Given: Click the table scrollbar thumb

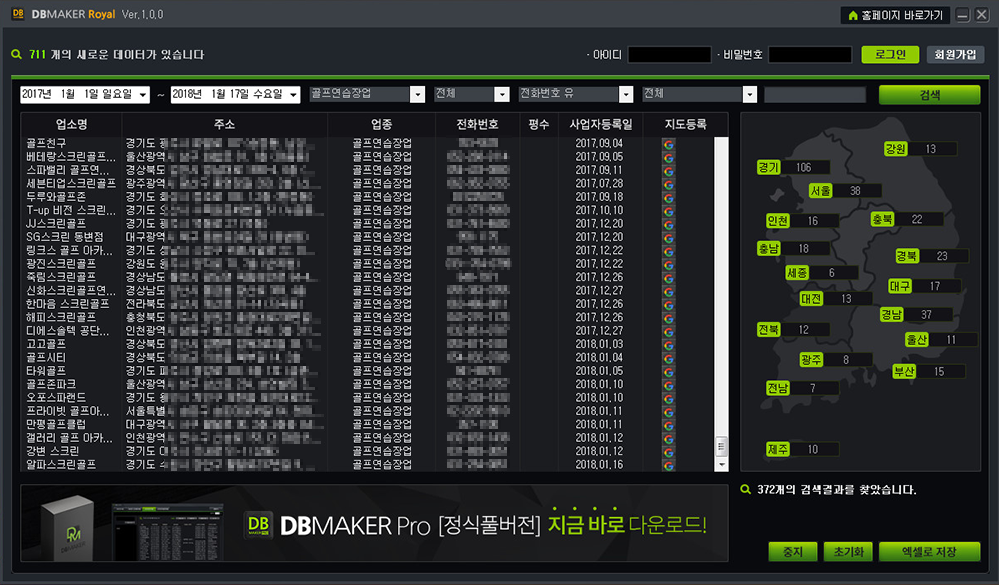Looking at the screenshot, I should pos(721,446).
